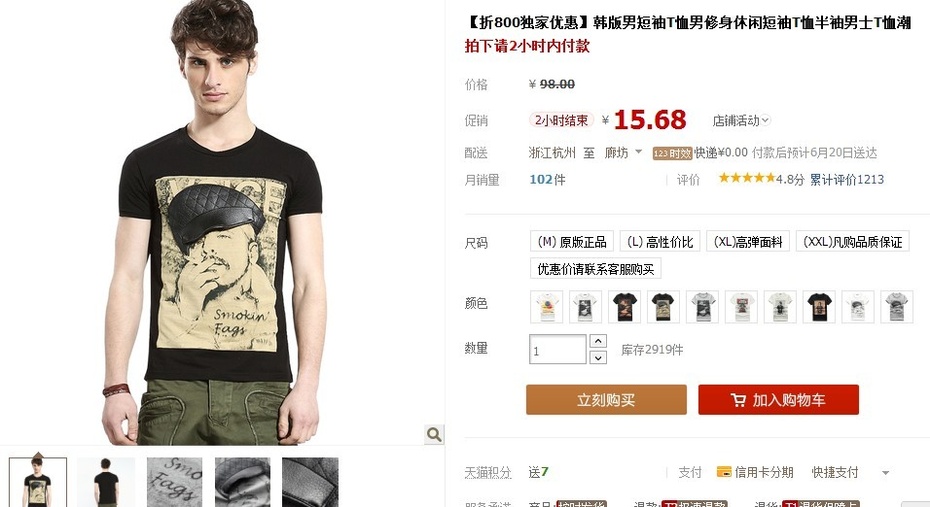Add item to cart with 加入购物车
The image size is (930, 507).
pos(778,400)
